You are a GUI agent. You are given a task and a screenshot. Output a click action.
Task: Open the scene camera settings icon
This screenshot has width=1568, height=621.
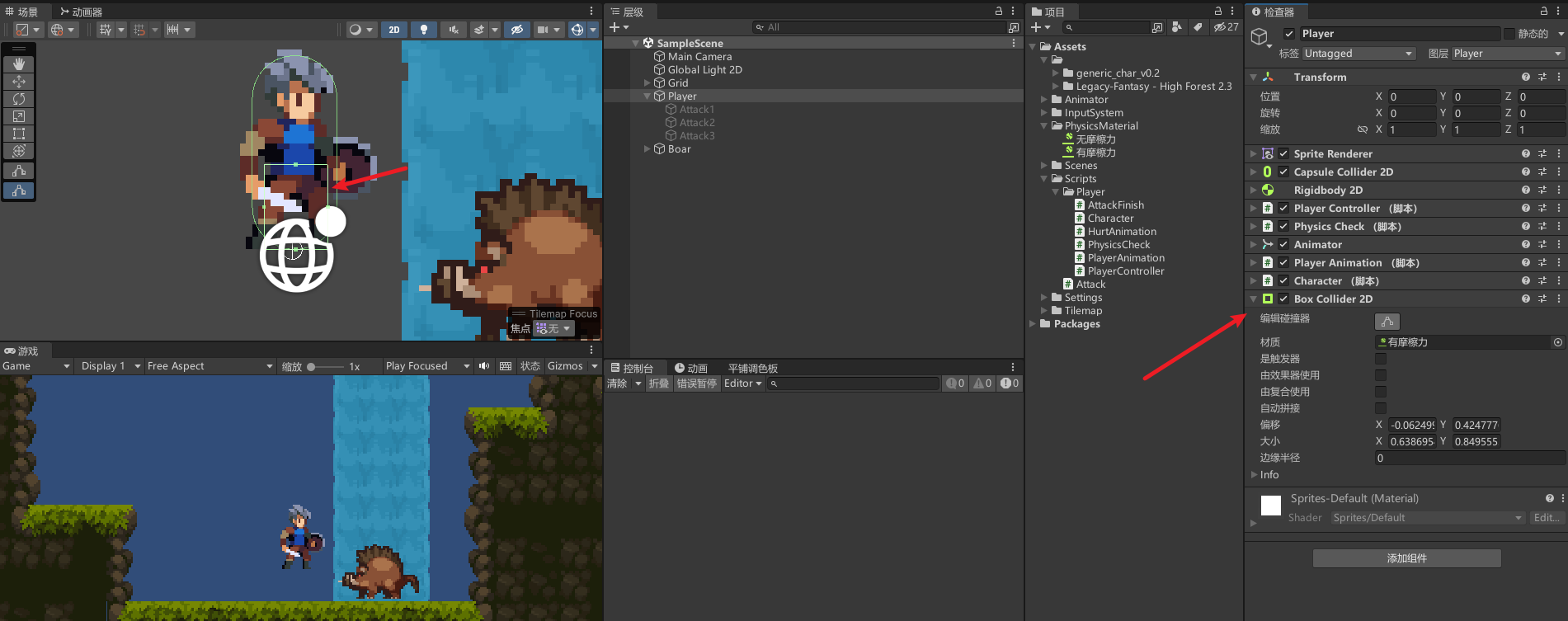click(543, 30)
